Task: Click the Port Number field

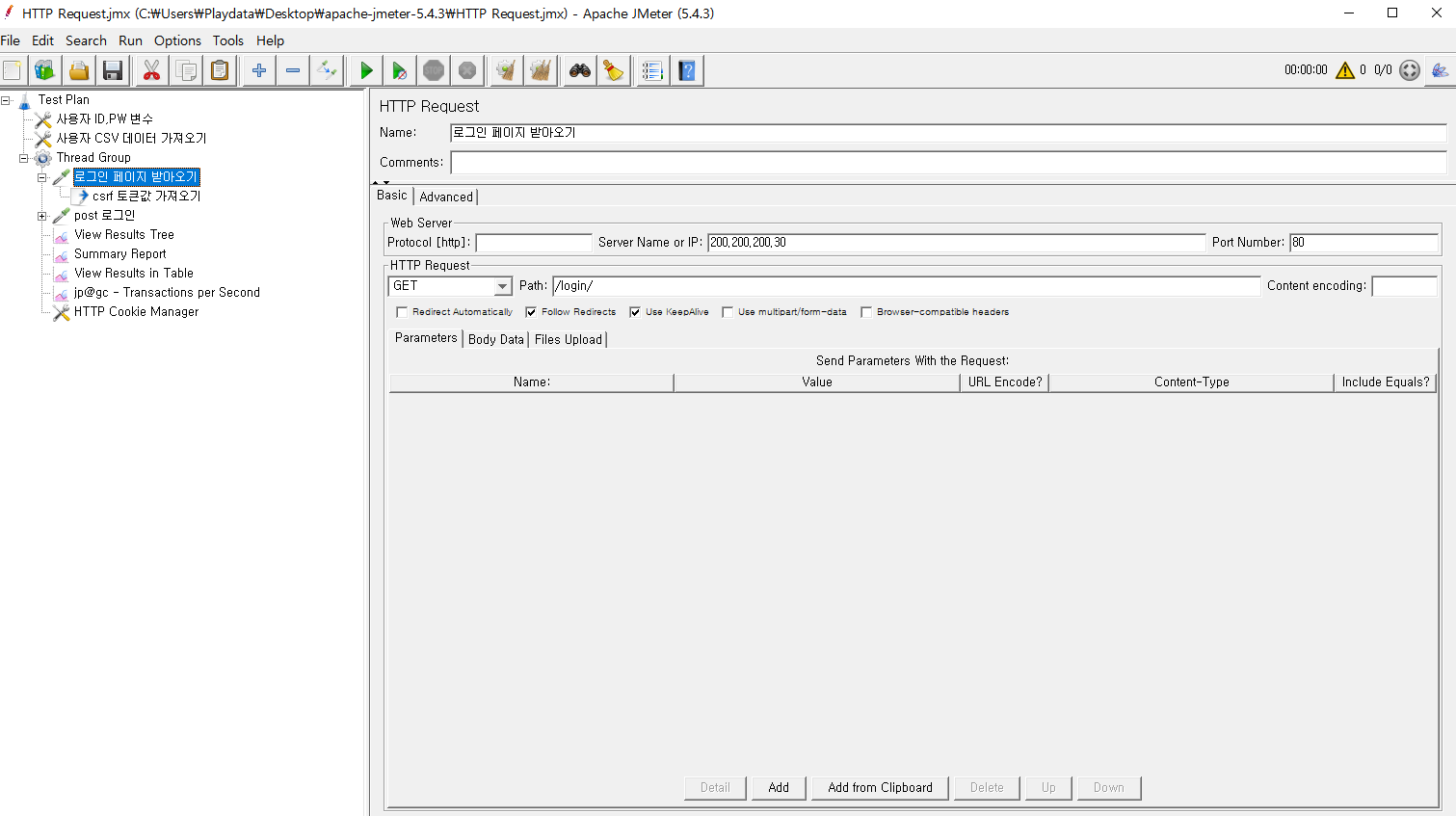Action: point(1363,243)
